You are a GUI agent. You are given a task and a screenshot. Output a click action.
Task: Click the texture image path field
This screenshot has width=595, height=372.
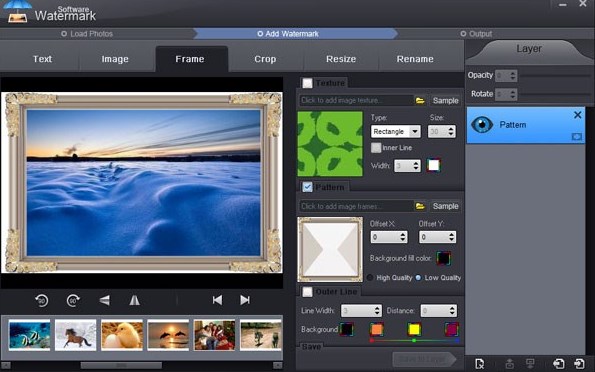(x=356, y=101)
